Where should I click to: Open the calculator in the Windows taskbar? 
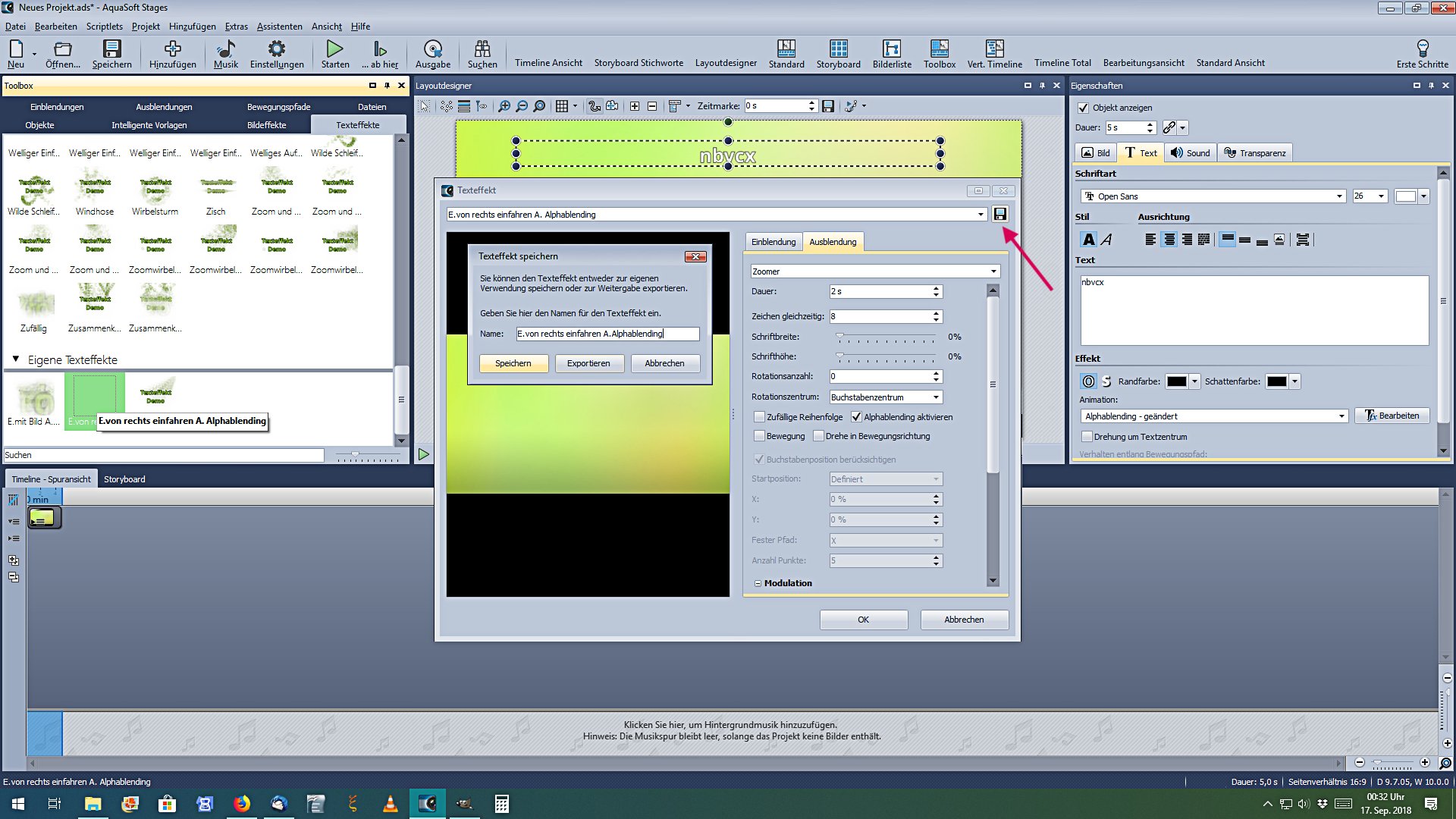[x=501, y=804]
